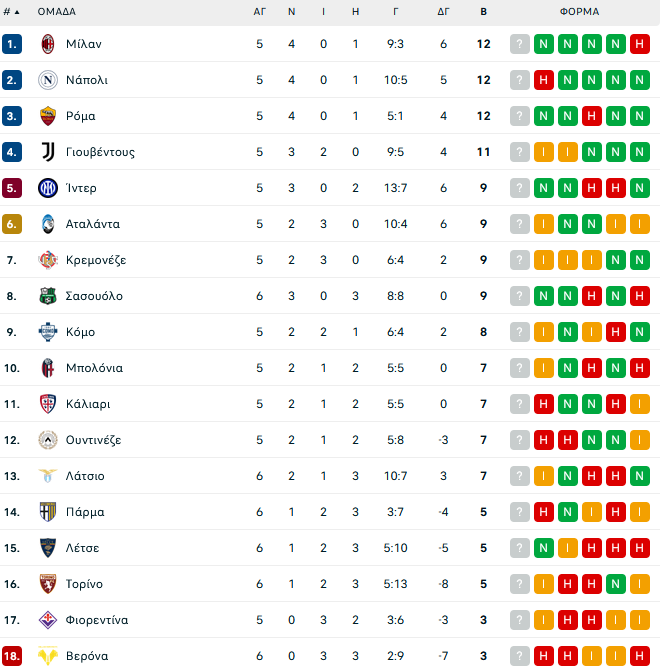Click the ΔΓ goal difference header

pos(443,12)
